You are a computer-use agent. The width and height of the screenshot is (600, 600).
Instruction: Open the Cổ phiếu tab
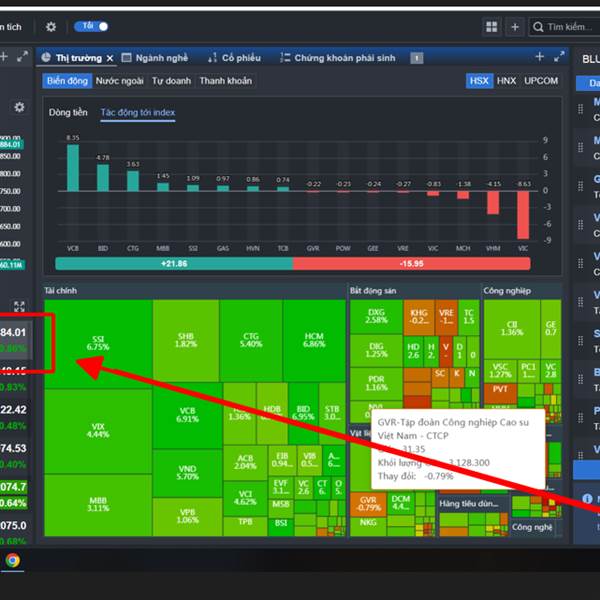coord(234,58)
